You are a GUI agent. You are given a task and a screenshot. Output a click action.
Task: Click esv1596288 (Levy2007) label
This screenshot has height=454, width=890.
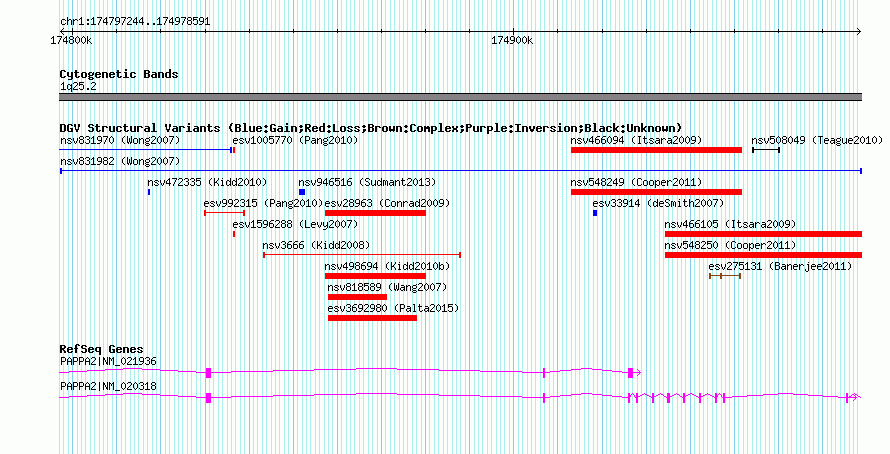coord(295,224)
